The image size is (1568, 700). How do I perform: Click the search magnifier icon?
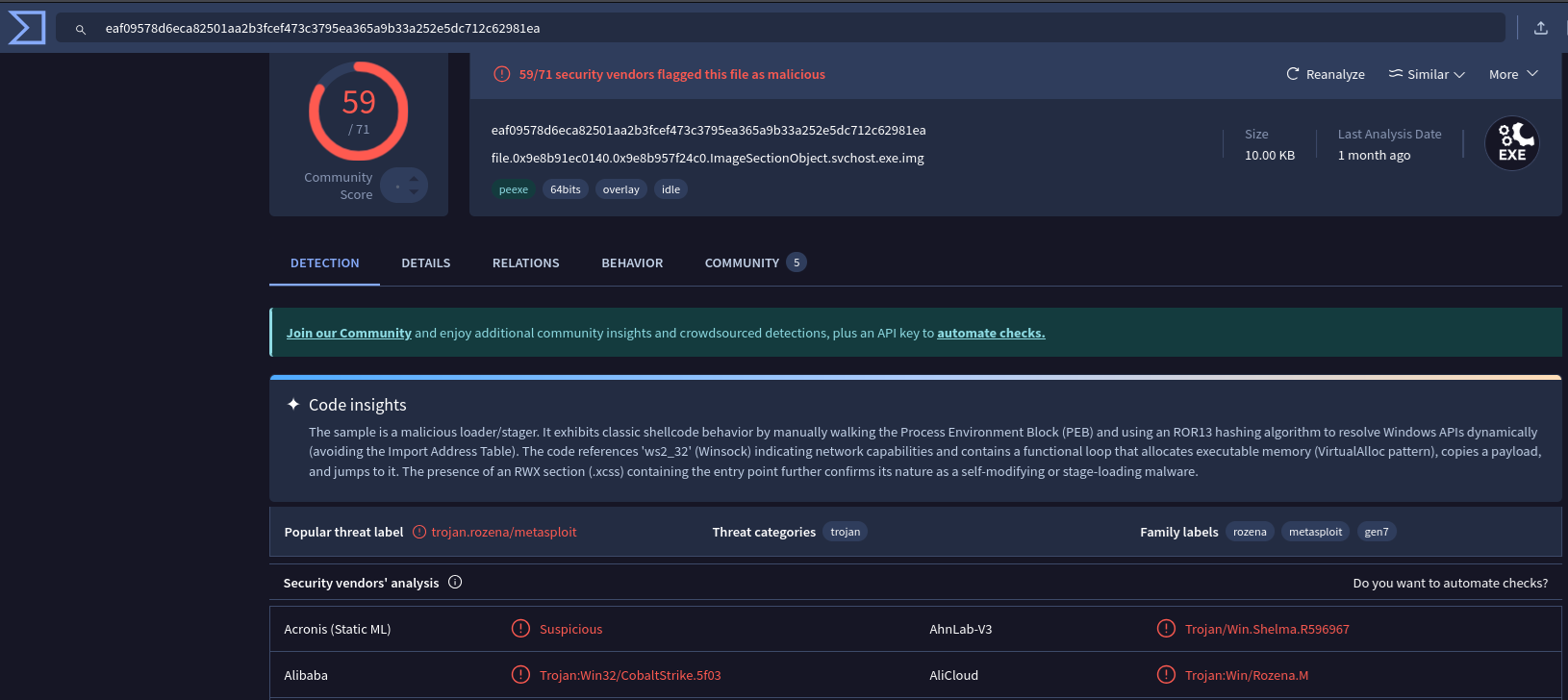pos(81,29)
